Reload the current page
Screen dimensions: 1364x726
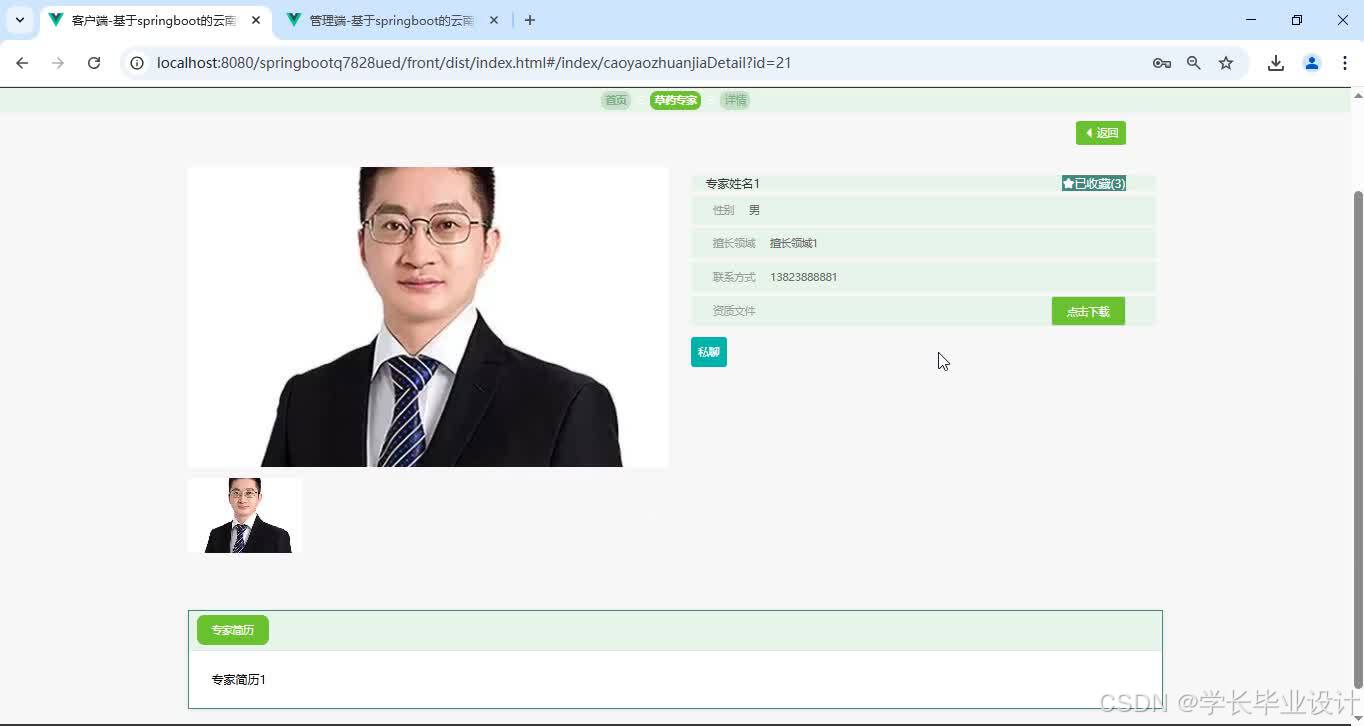tap(94, 63)
